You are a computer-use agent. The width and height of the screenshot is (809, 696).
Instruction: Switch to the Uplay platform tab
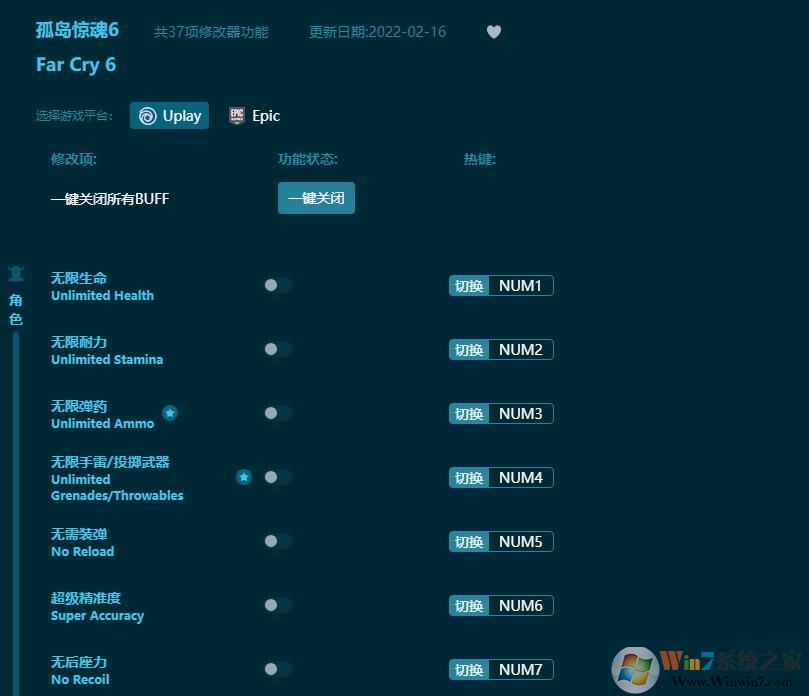[169, 115]
